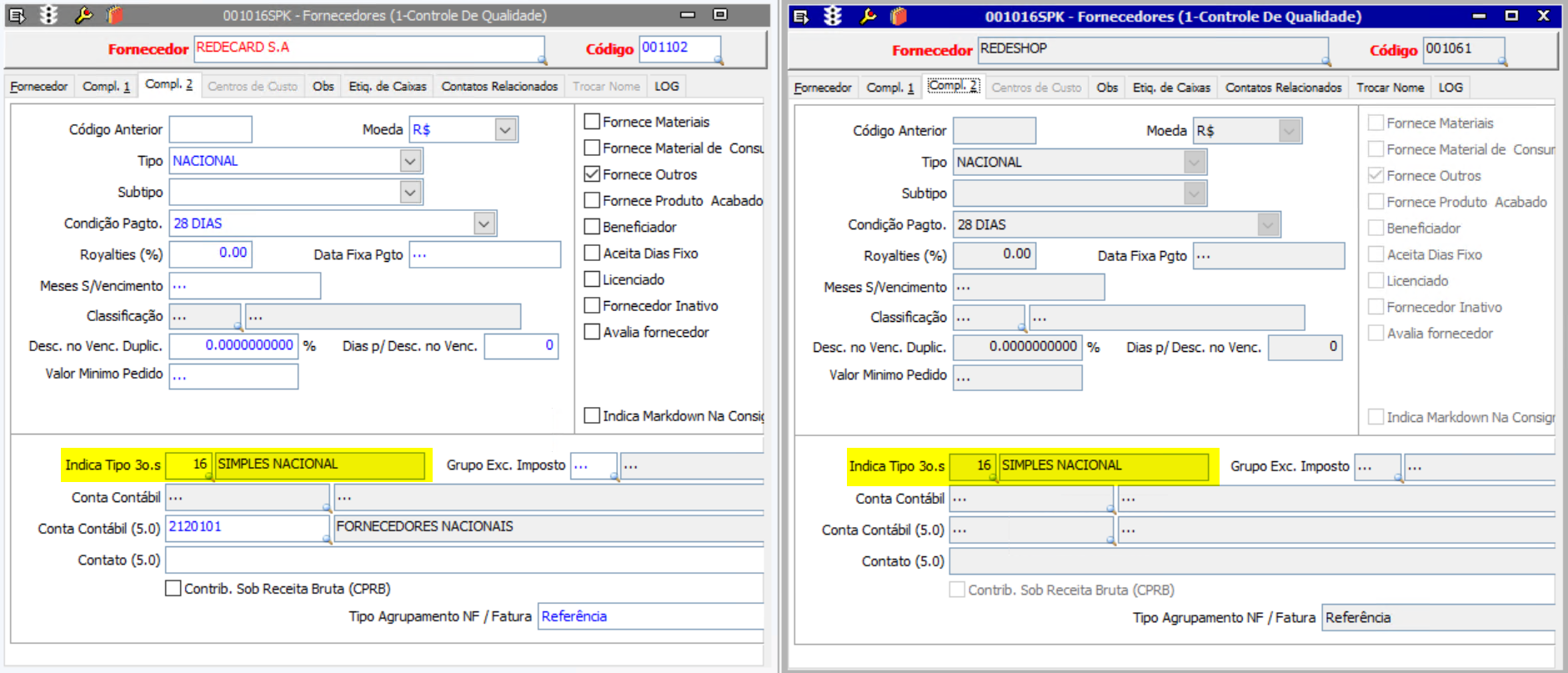Image resolution: width=1568 pixels, height=673 pixels.
Task: Open the Compl. 1 tab in REDECARD window
Action: point(107,87)
